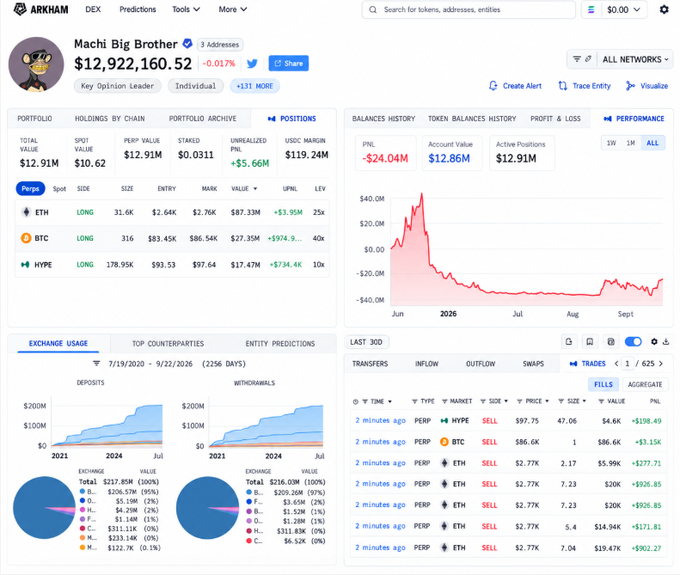Open the Predictions menu item

(137, 9)
